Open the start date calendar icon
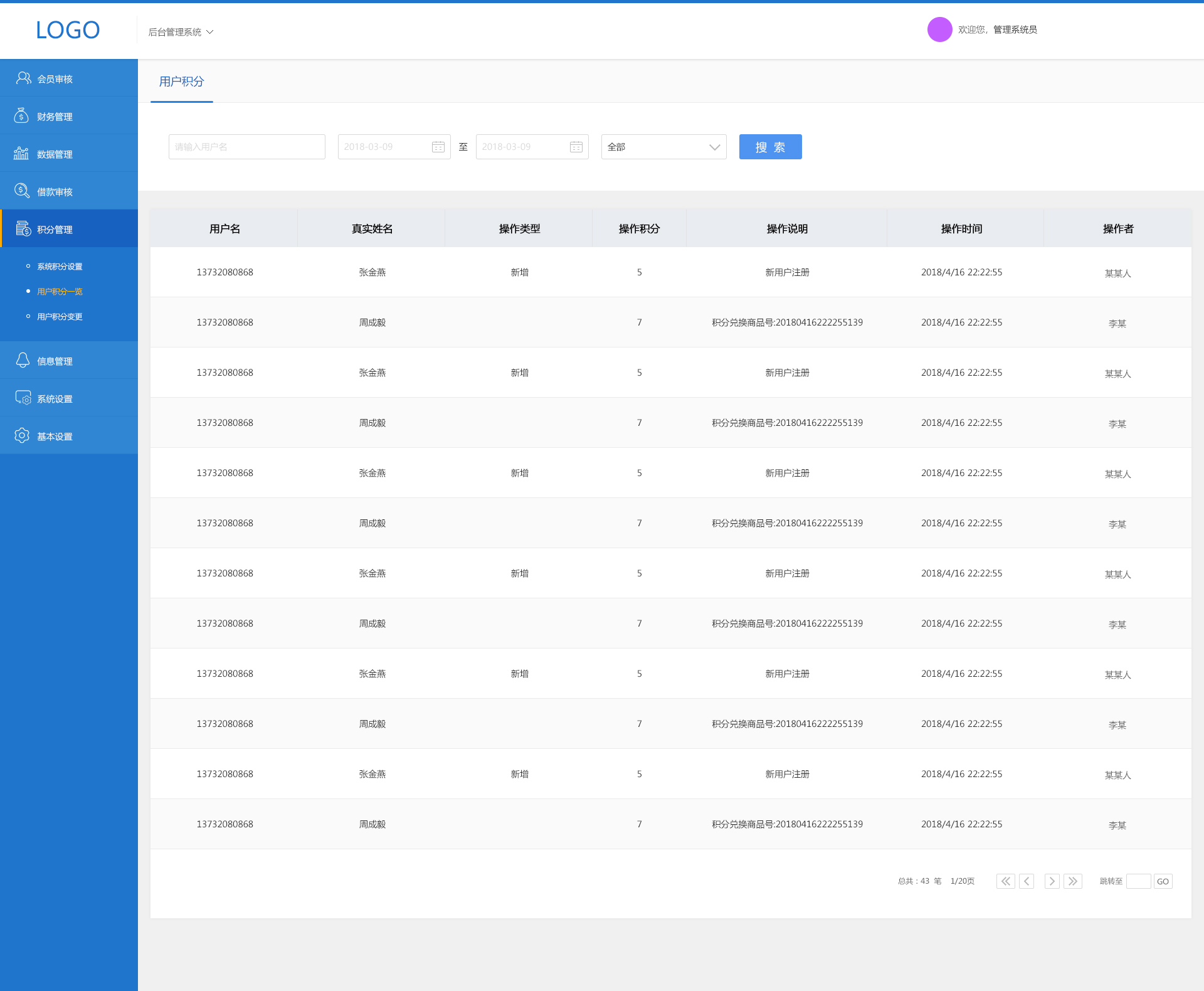Image resolution: width=1204 pixels, height=991 pixels. (438, 147)
